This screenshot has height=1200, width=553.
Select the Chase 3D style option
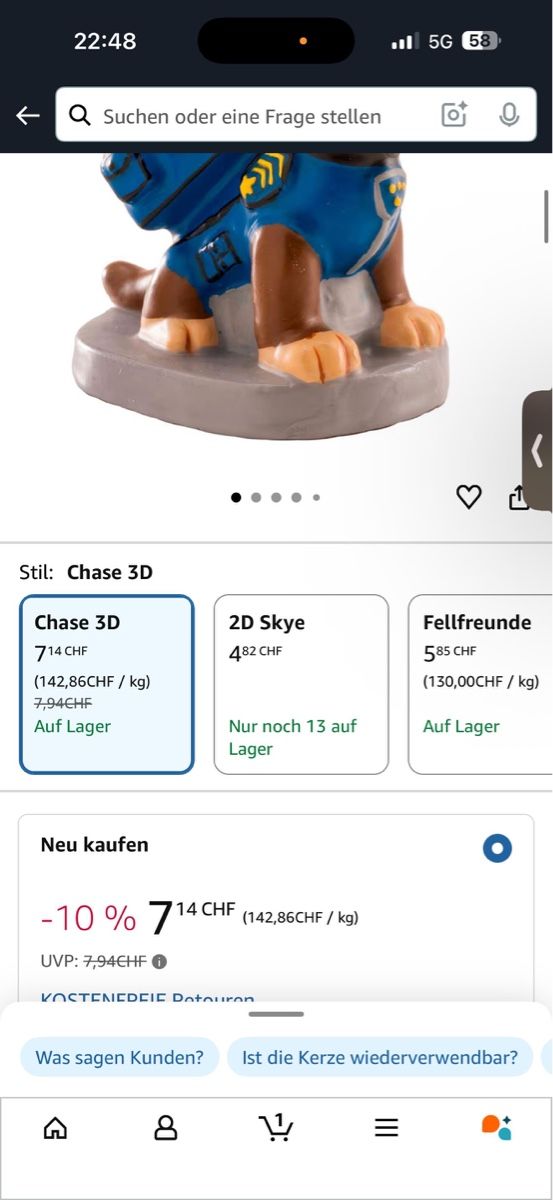pos(106,685)
